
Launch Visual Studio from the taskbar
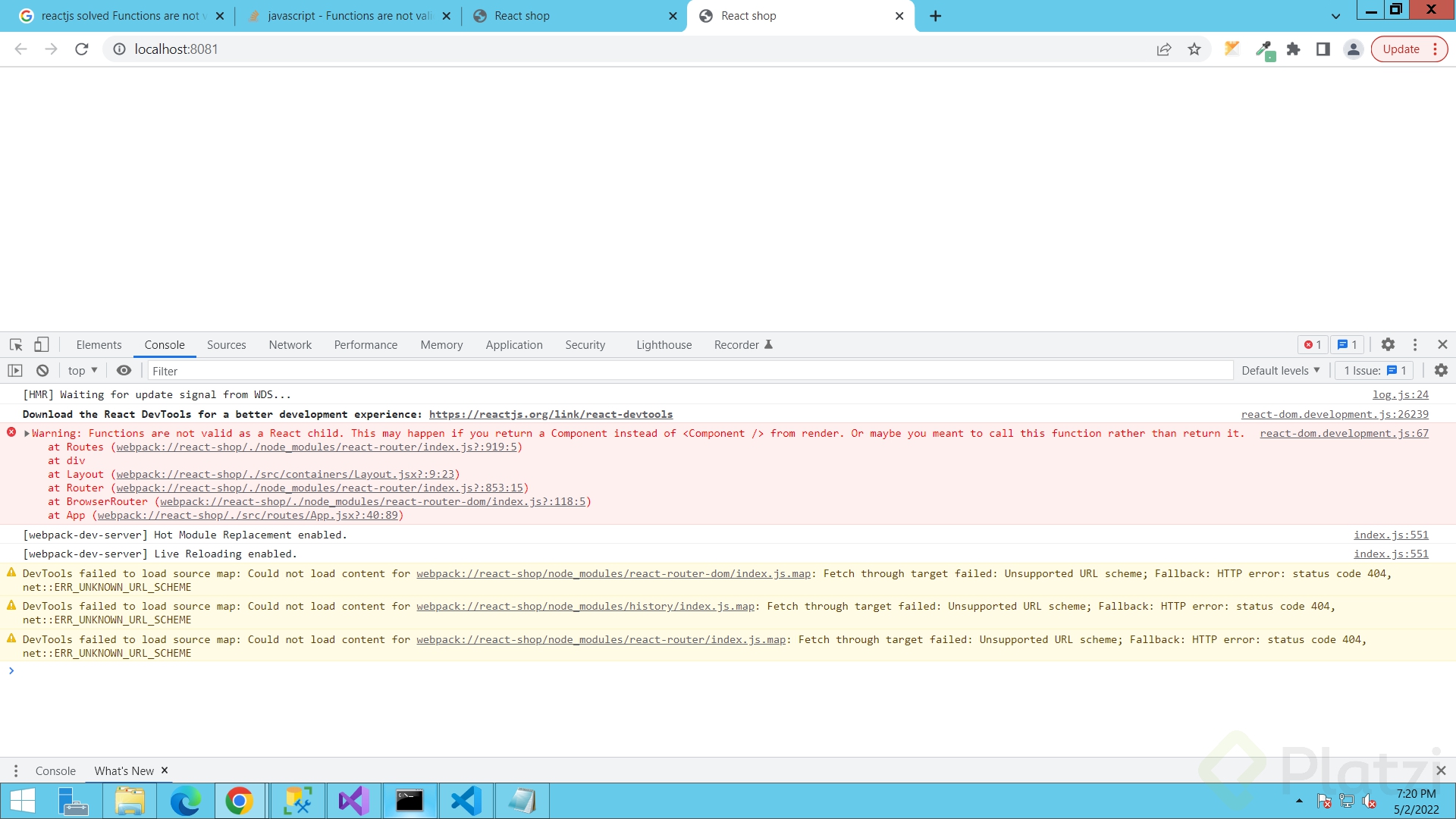pos(353,800)
